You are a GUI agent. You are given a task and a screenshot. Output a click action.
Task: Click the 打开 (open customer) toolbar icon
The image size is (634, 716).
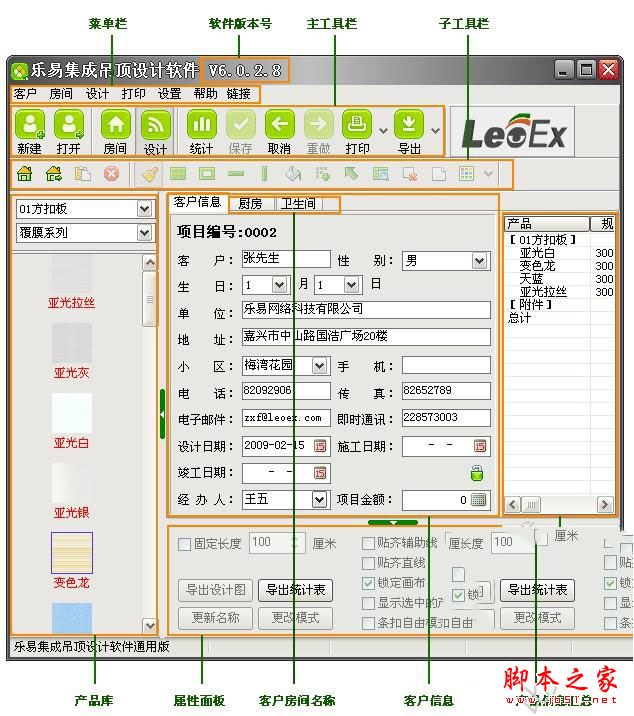pyautogui.click(x=69, y=125)
